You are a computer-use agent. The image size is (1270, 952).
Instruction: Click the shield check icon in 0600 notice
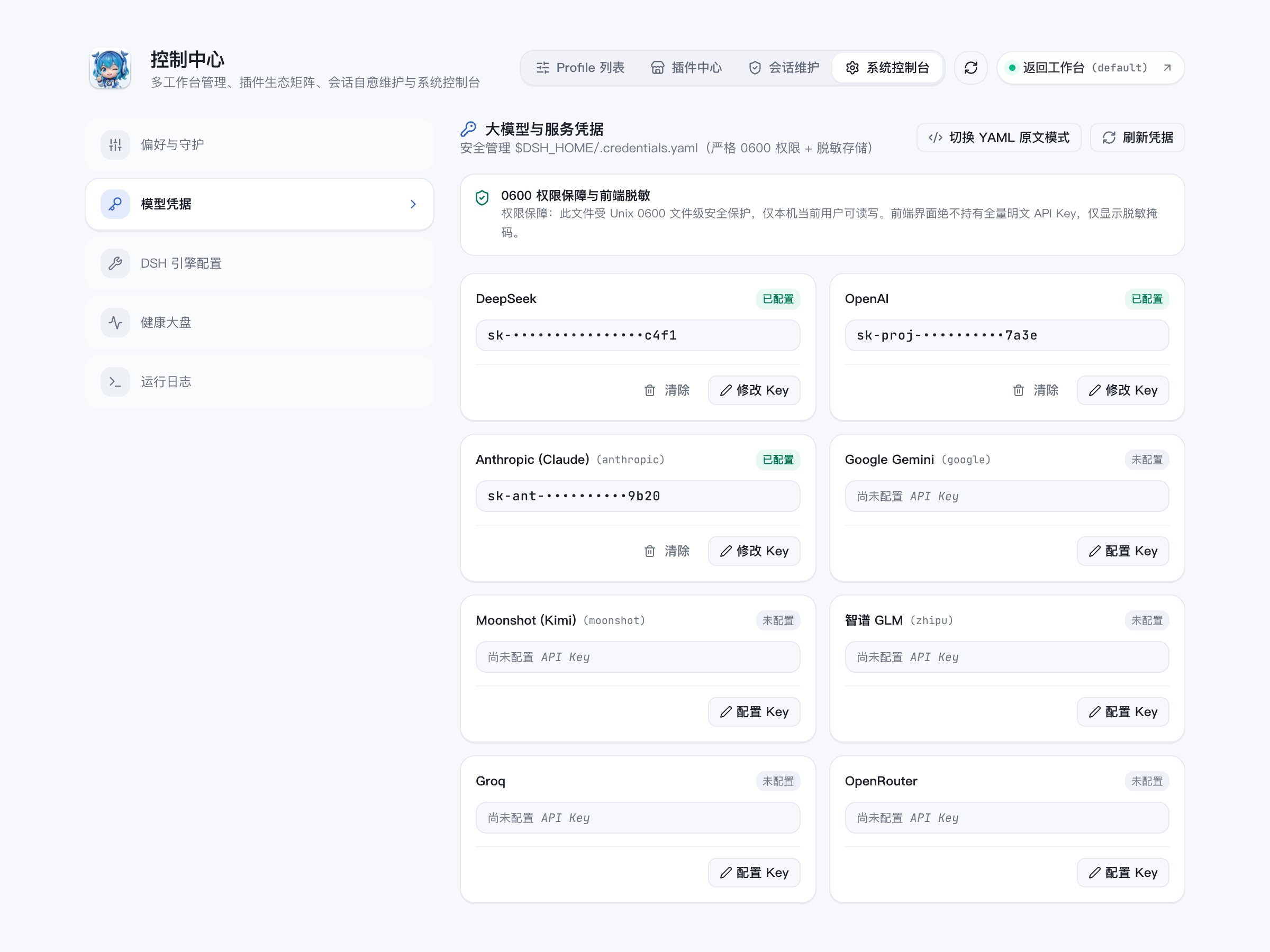click(482, 198)
